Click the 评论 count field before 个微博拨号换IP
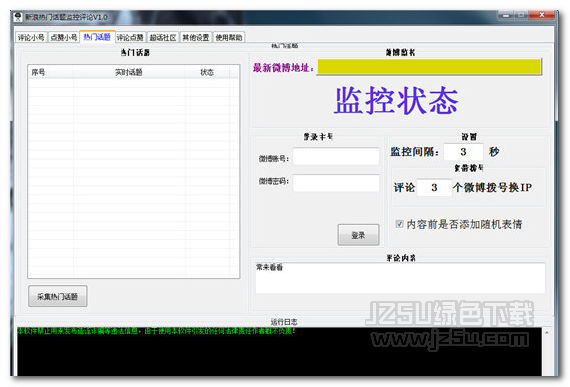The height and width of the screenshot is (387, 570). click(434, 188)
